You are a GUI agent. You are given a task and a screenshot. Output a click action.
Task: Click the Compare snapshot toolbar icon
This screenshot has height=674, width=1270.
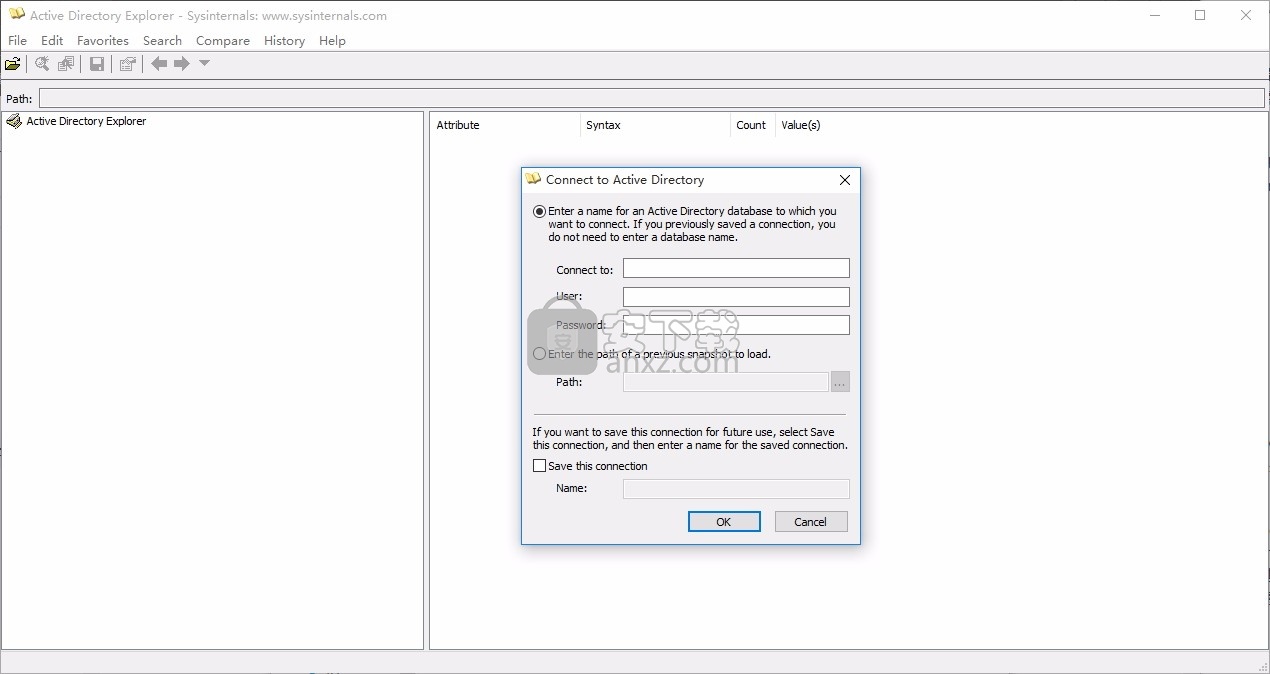66,64
